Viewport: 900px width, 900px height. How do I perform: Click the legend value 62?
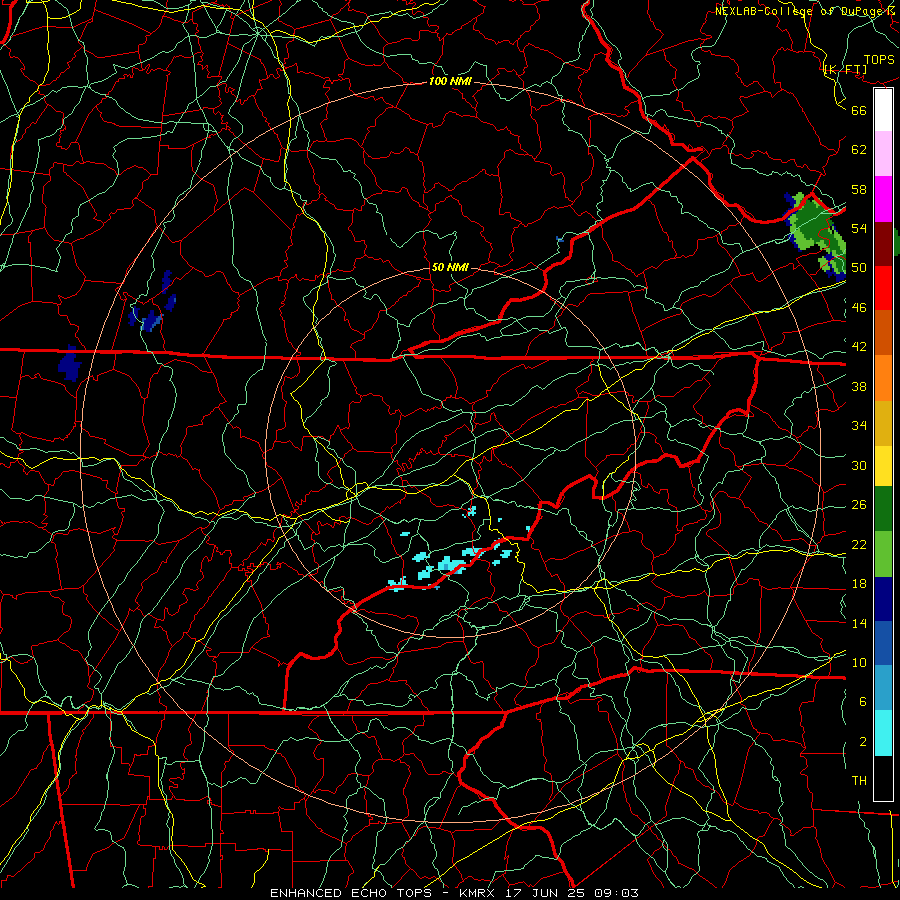tap(859, 149)
